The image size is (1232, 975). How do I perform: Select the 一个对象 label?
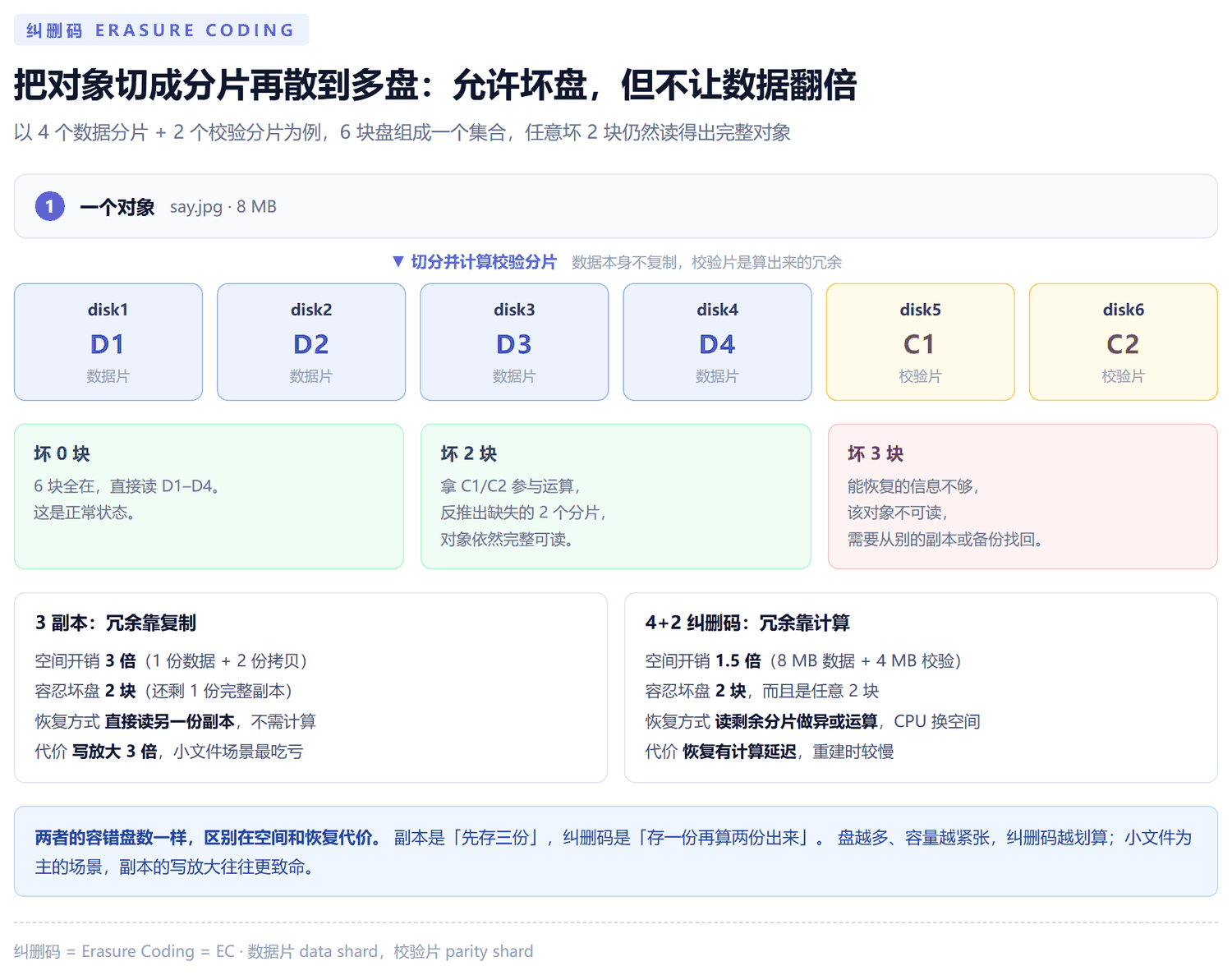(117, 207)
